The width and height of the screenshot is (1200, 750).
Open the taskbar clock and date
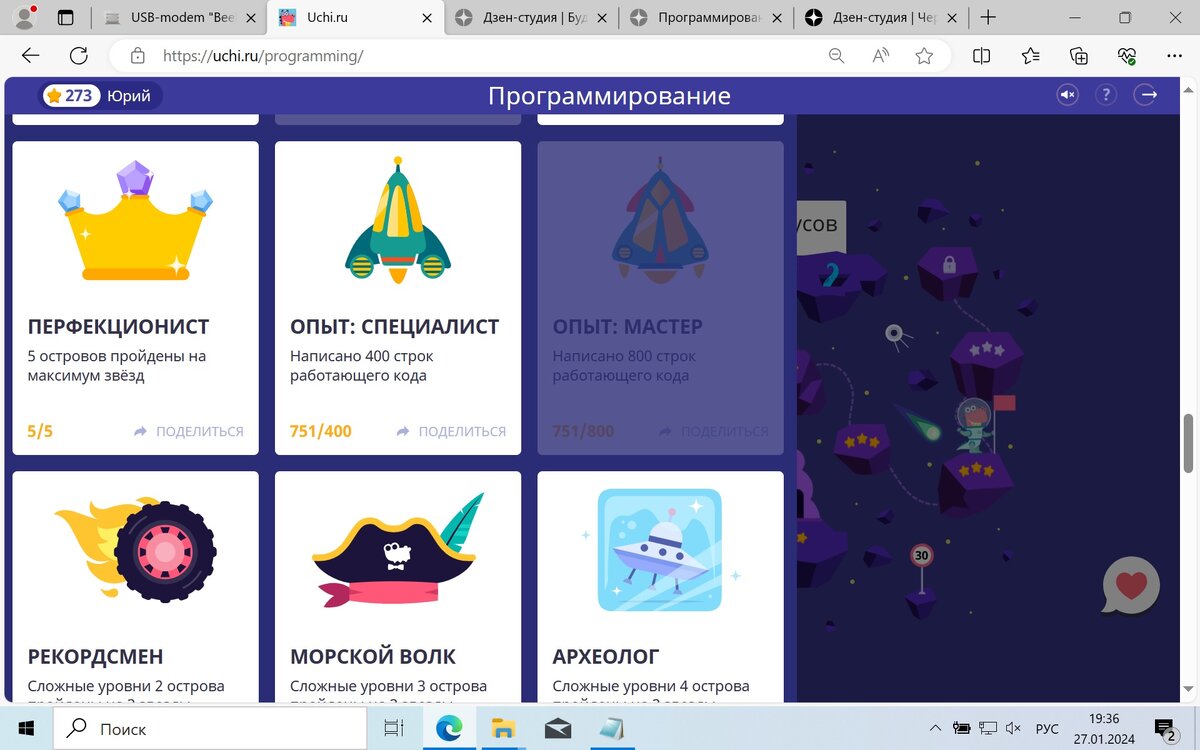(1105, 728)
